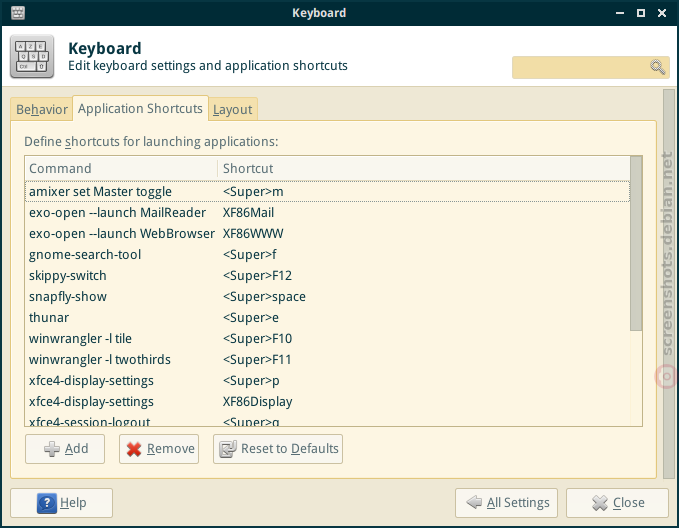The image size is (679, 528).
Task: Minimize the Keyboard window
Action: click(x=620, y=13)
